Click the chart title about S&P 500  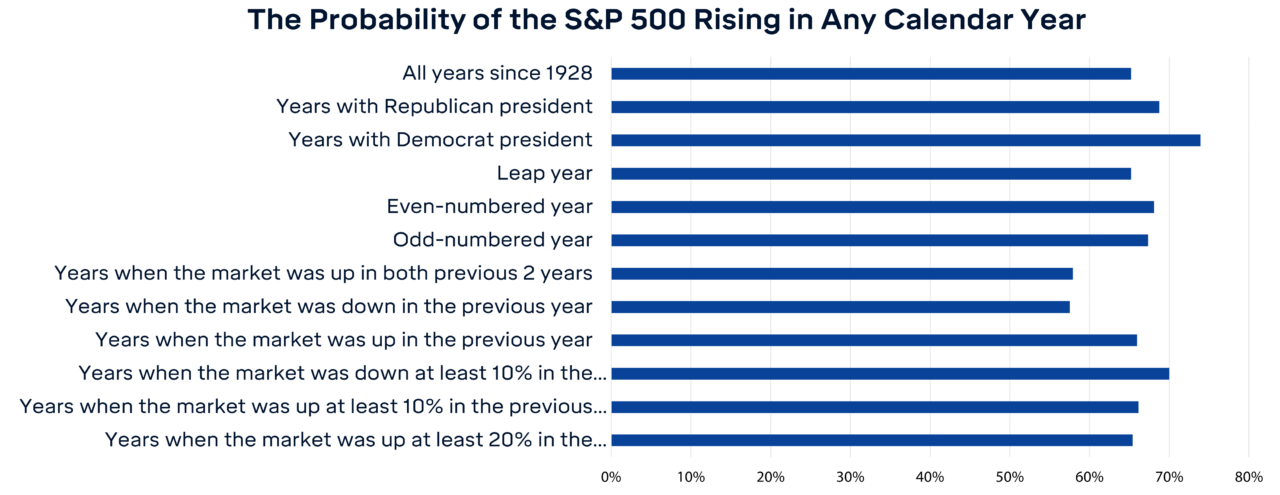666,20
